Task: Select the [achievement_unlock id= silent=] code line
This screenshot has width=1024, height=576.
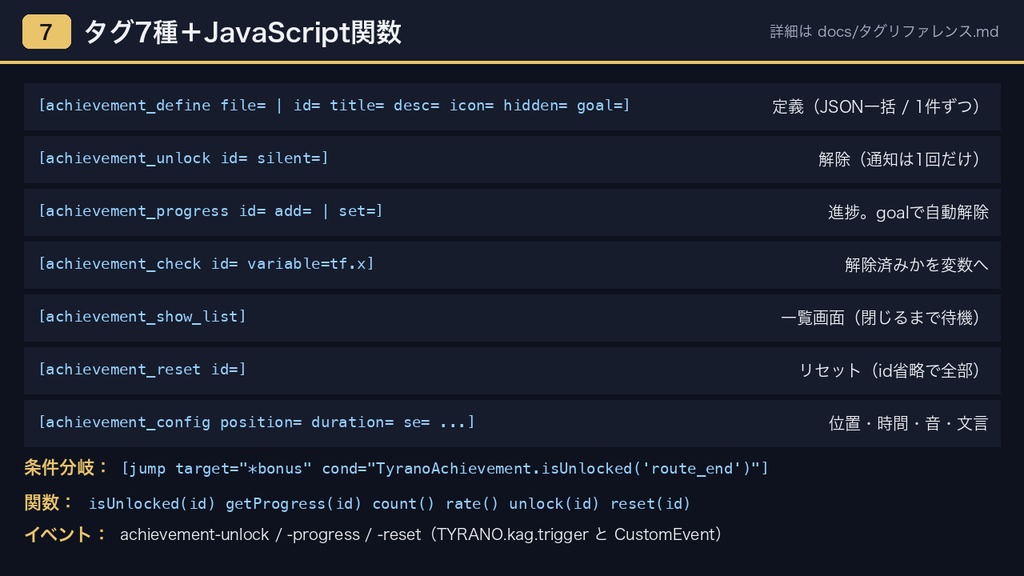Action: pyautogui.click(x=183, y=158)
